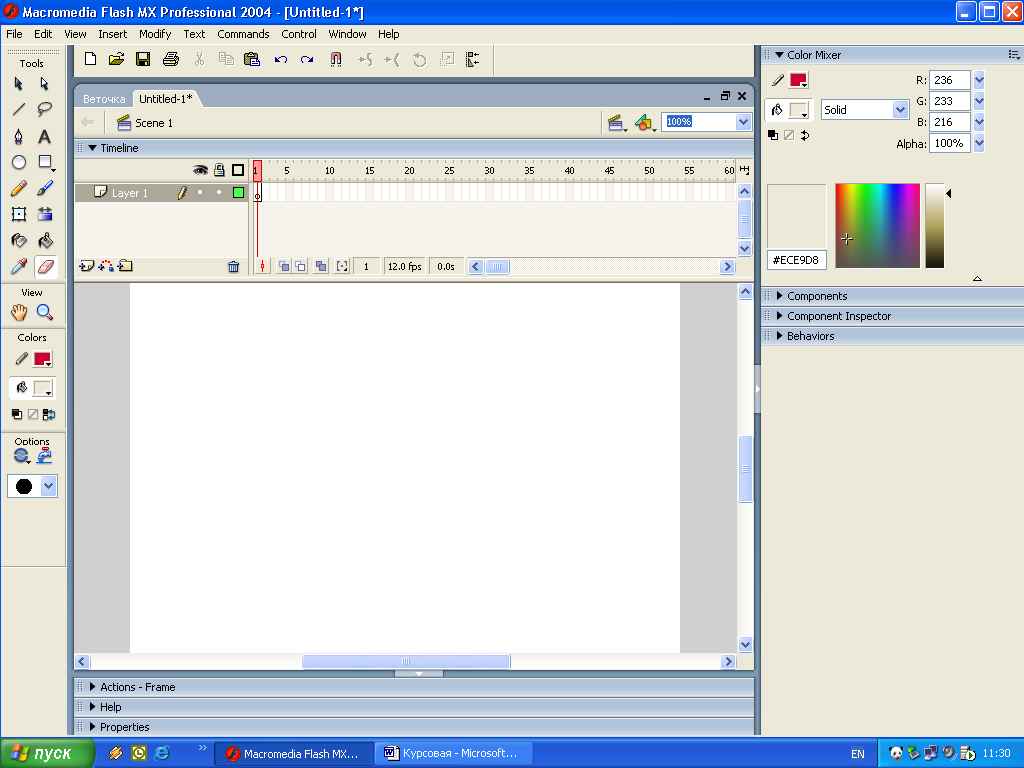This screenshot has height=768, width=1024.
Task: Select the Hand tool
Action: coord(18,312)
